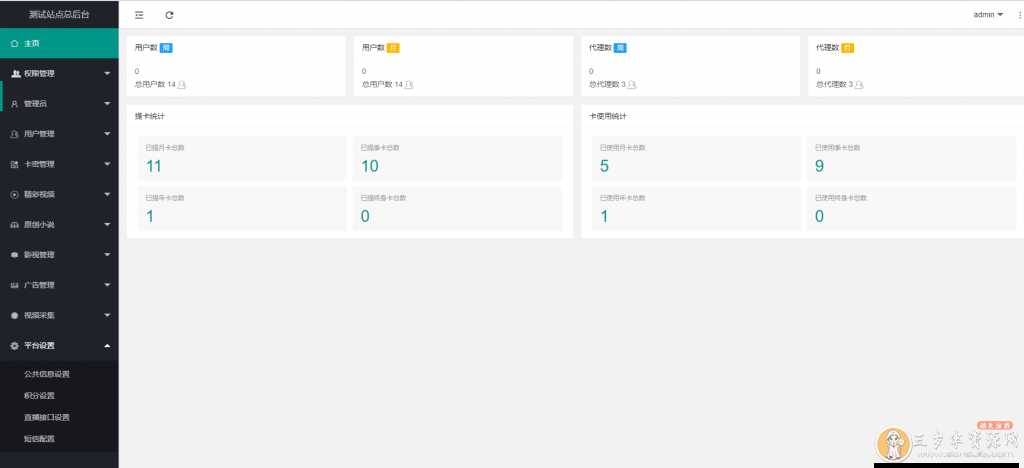Screen dimensions: 1024x468
Task: Collapse the sidebar using the top toggle icon
Action: (138, 15)
